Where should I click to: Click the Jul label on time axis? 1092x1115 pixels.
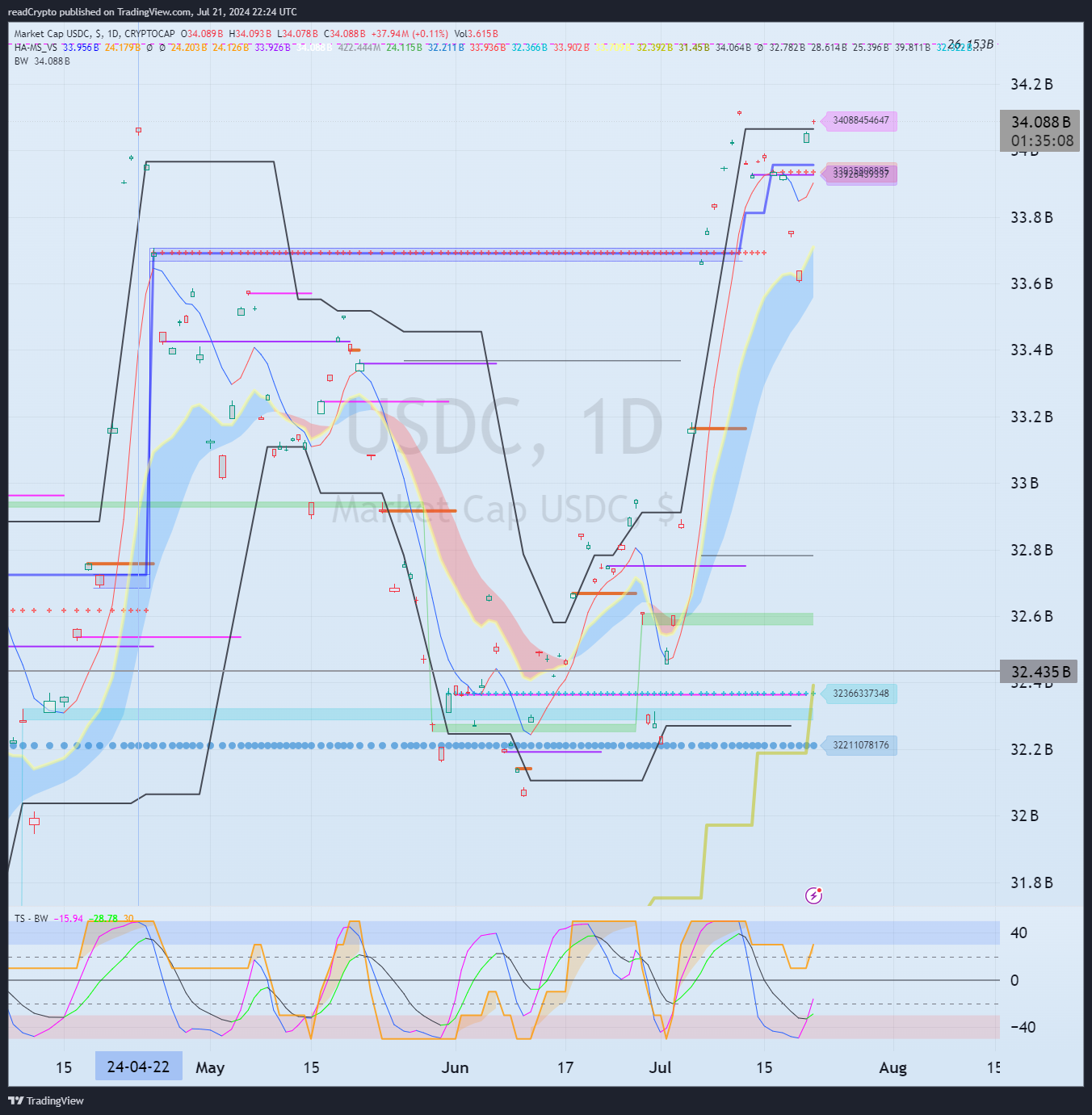660,1067
